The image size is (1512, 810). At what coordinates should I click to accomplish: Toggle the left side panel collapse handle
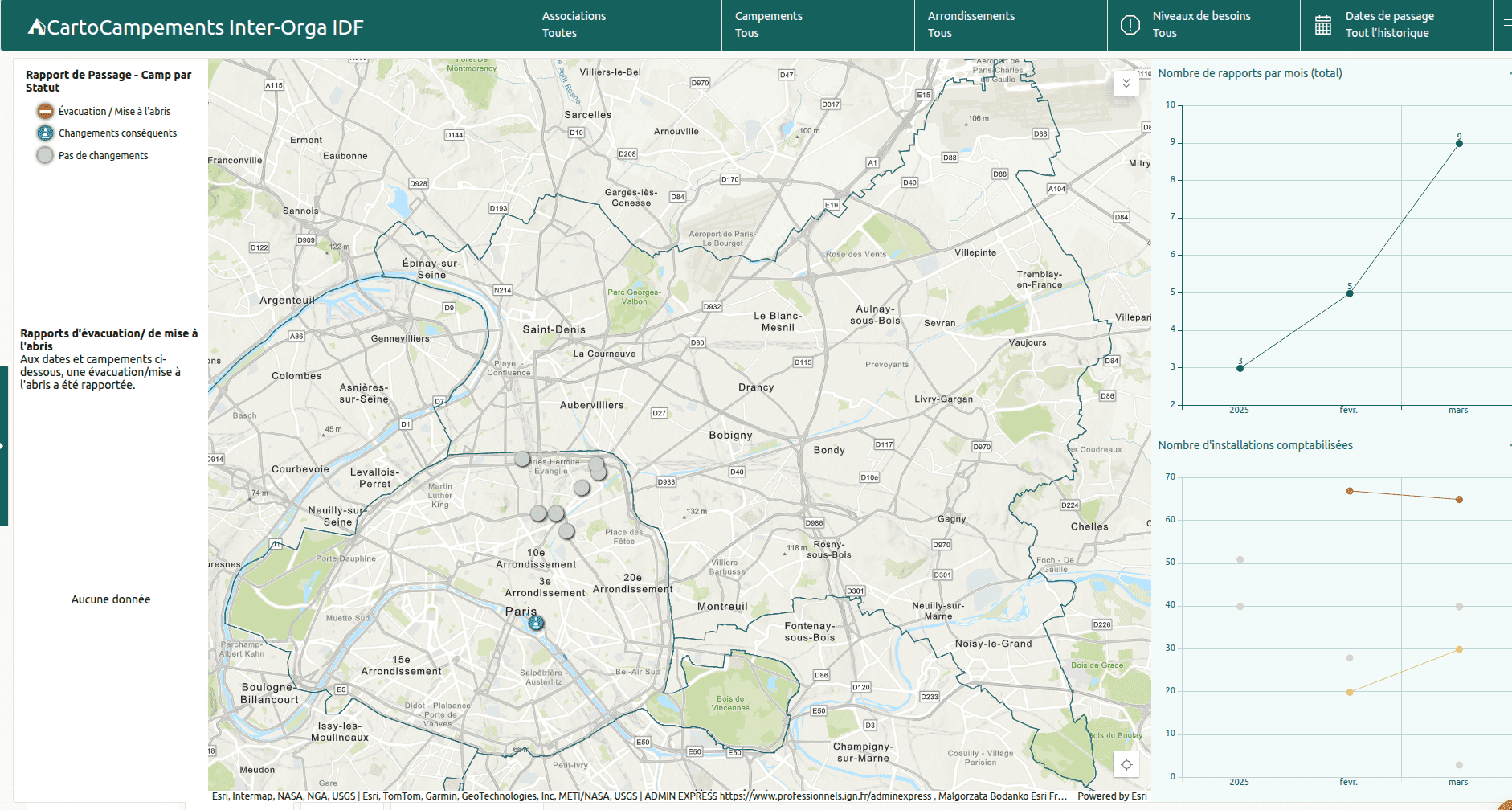3,445
